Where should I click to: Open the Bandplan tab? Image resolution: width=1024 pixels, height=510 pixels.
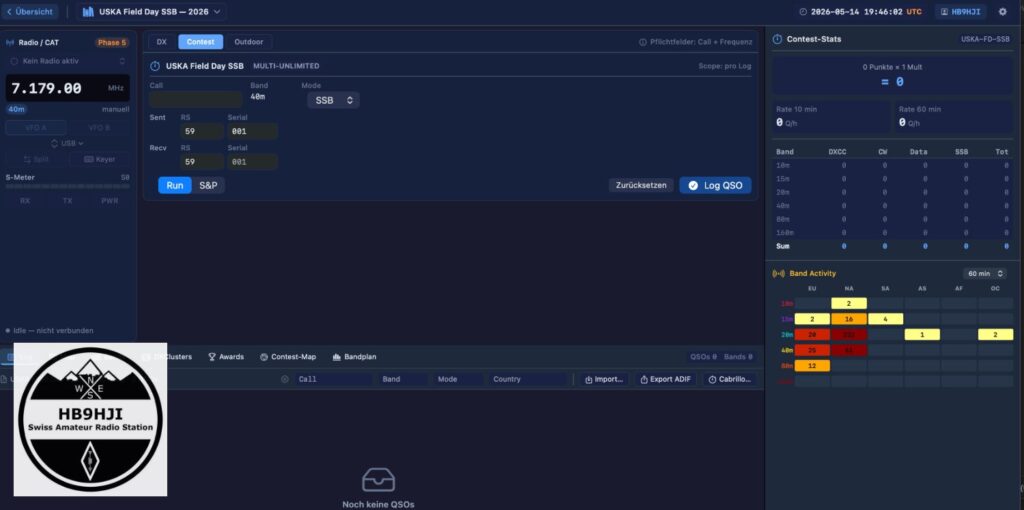click(355, 357)
